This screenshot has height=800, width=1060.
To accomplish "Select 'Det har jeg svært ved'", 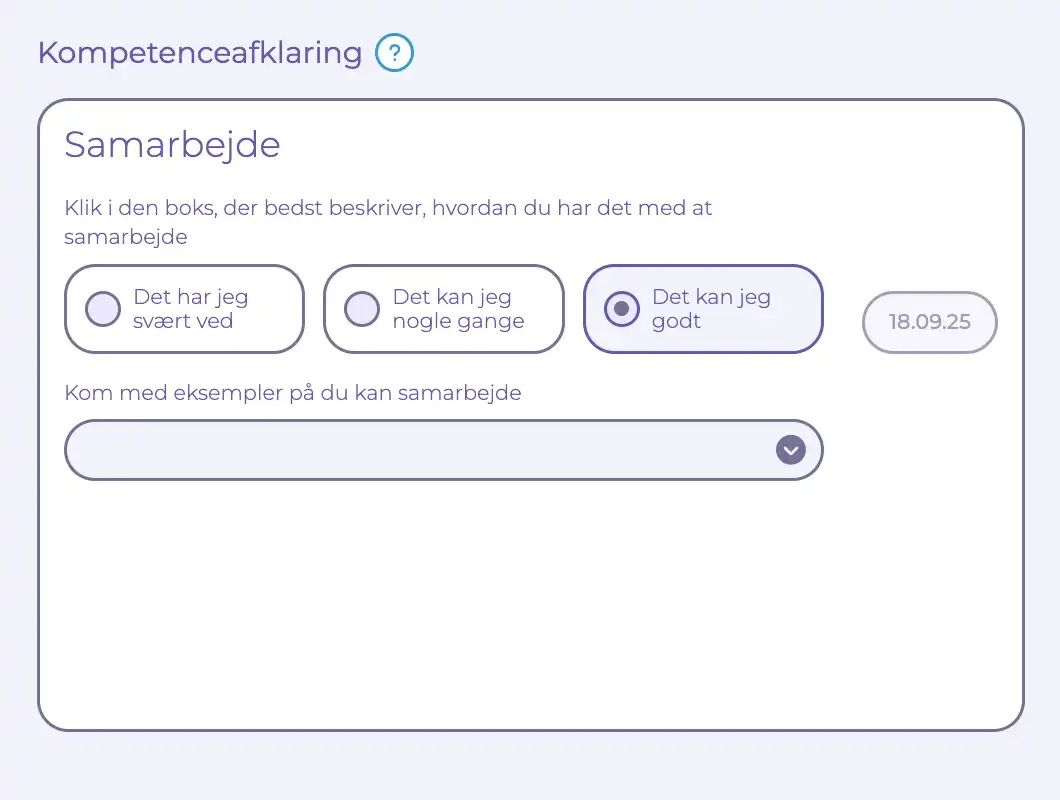I will 184,309.
